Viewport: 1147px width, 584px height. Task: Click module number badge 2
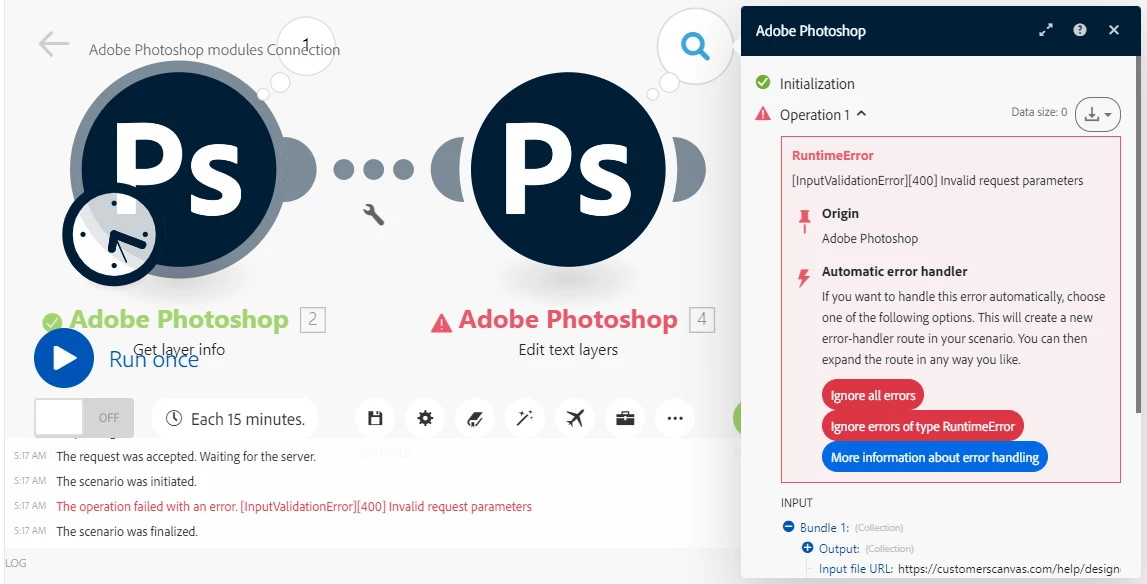[x=313, y=320]
